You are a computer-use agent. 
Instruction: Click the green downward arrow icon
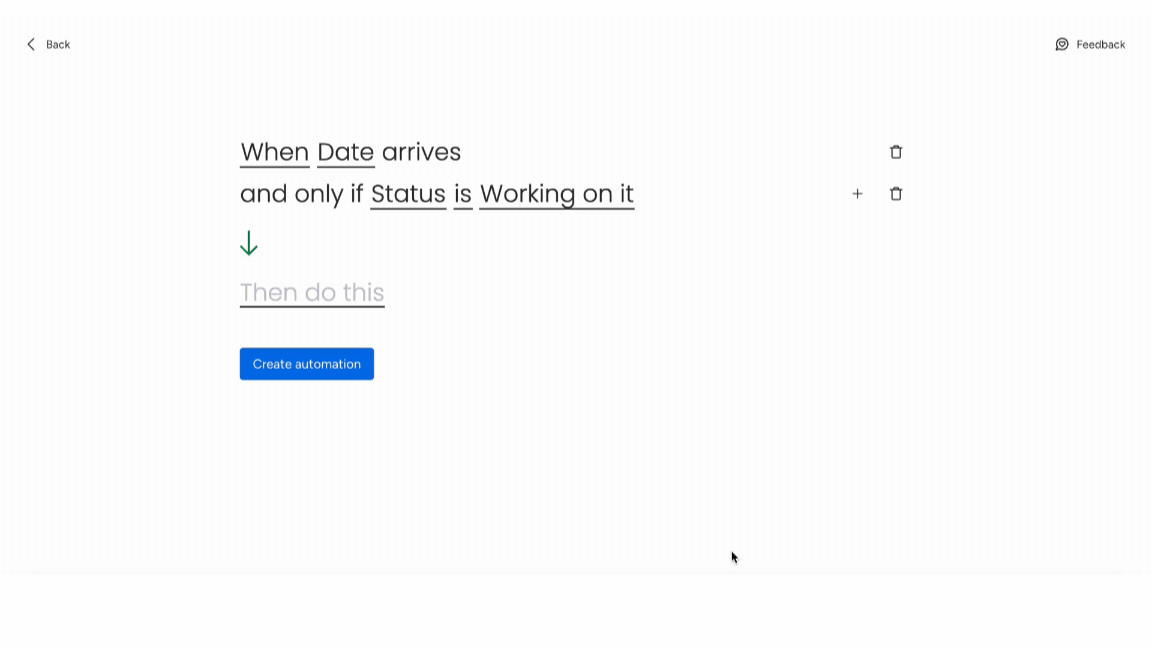click(x=249, y=243)
